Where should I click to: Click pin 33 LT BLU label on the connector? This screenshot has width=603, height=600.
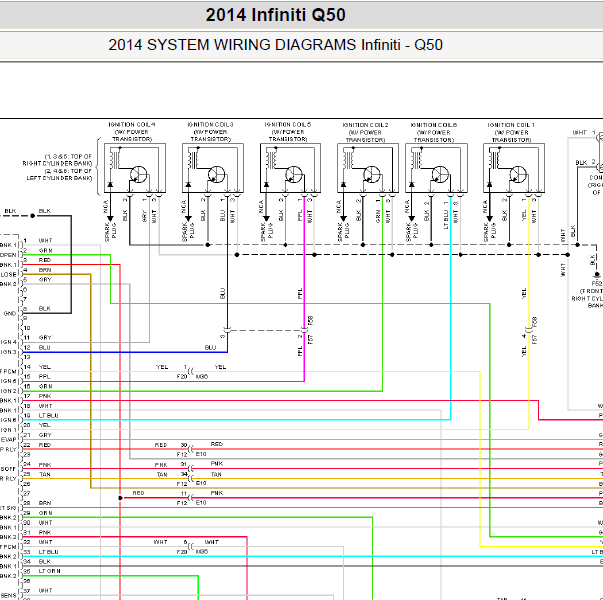pyautogui.click(x=48, y=552)
